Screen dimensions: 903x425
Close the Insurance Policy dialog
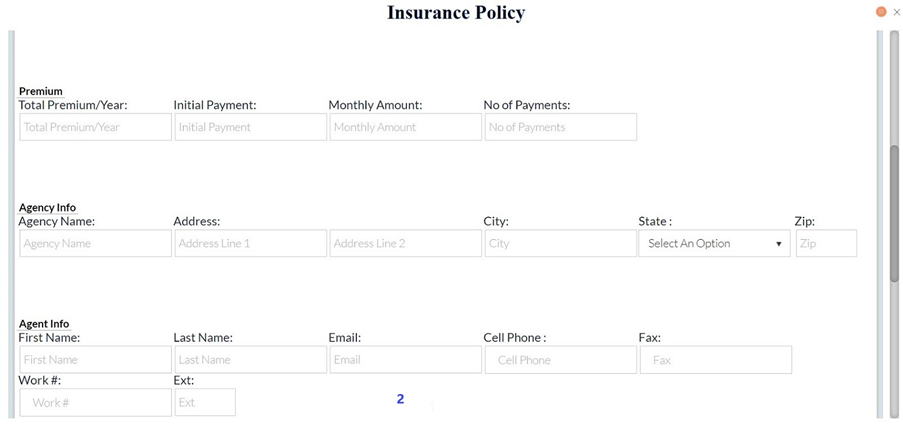point(896,12)
